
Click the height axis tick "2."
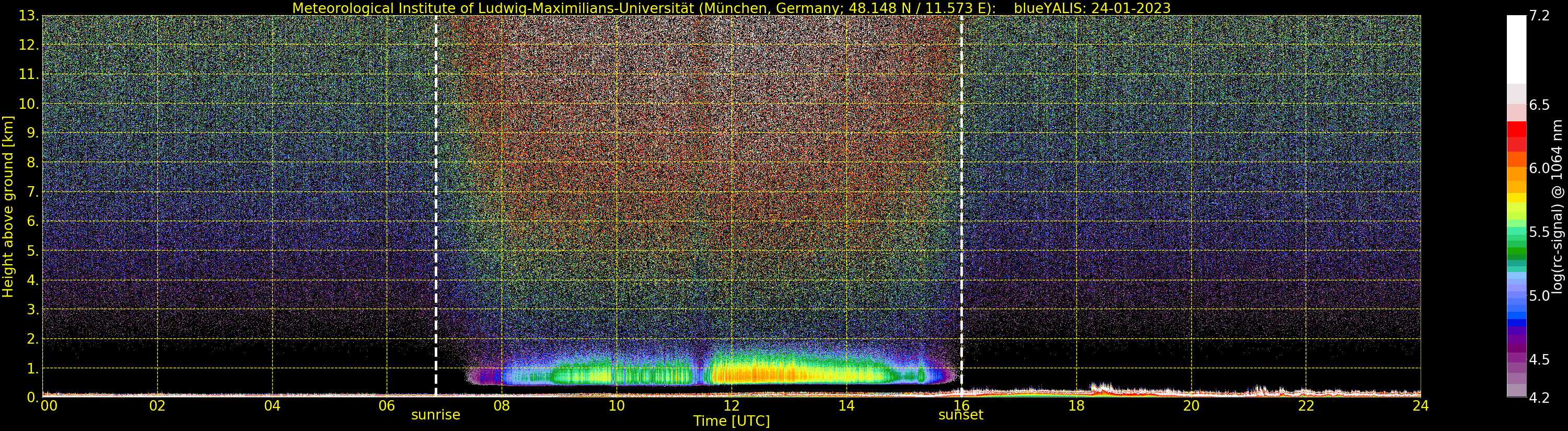point(32,339)
